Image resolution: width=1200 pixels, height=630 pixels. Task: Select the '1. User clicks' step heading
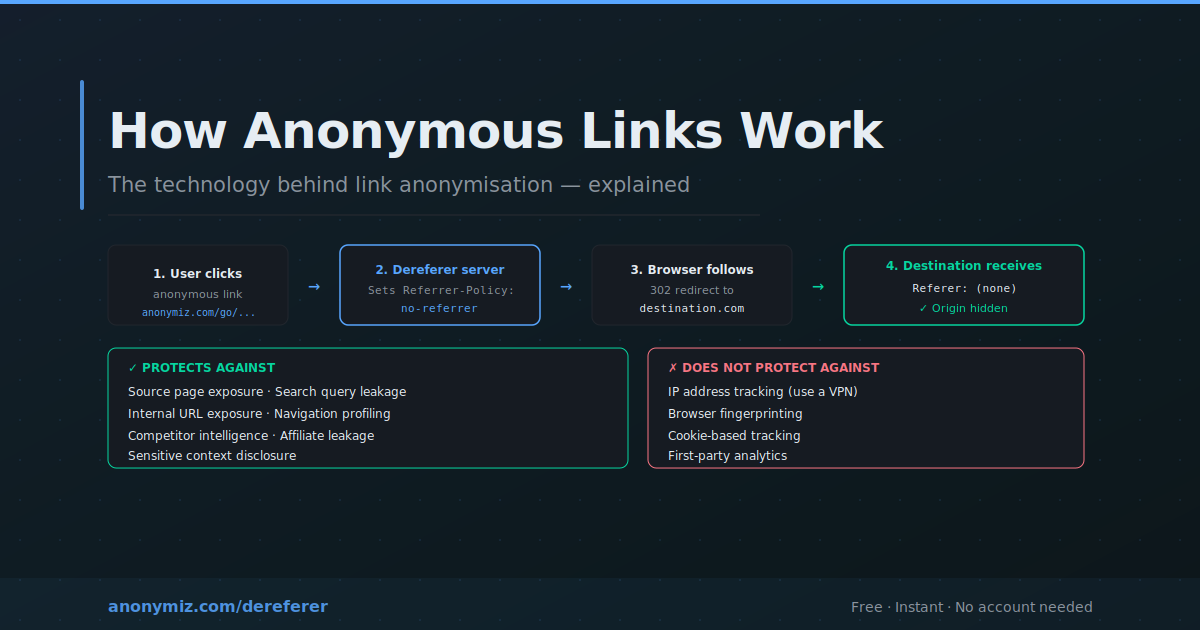(198, 274)
